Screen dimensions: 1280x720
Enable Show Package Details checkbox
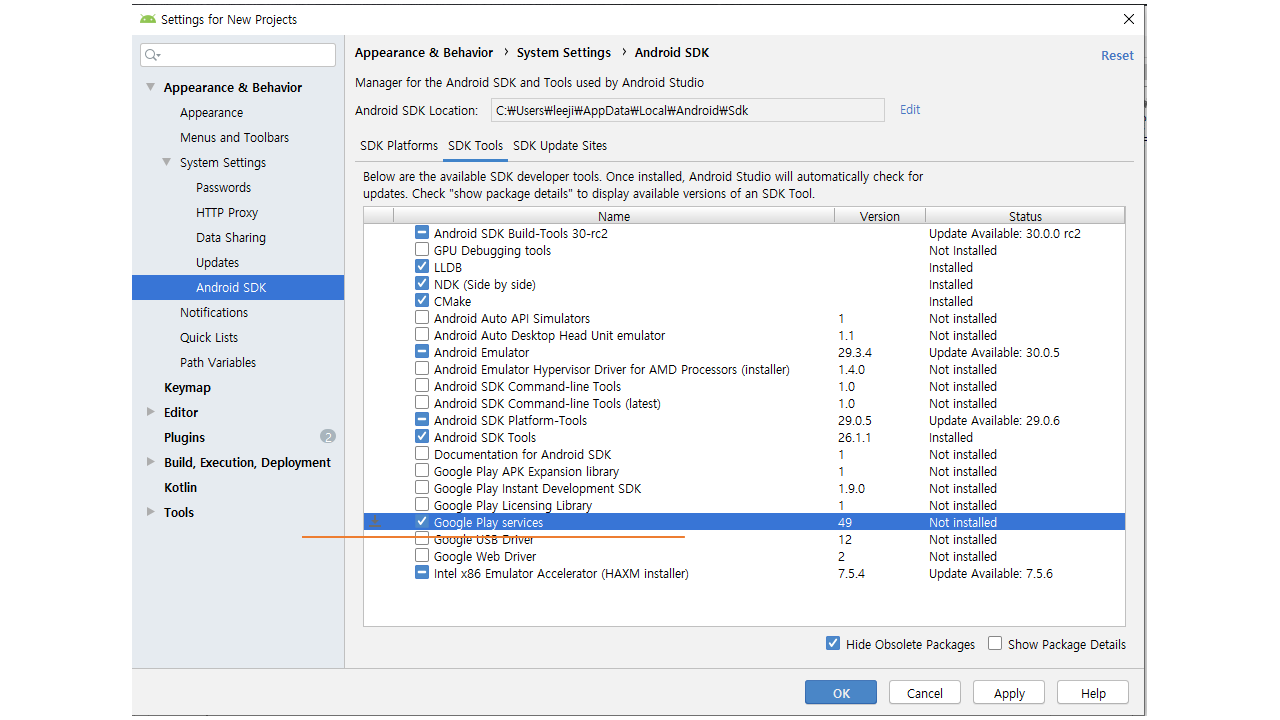pyautogui.click(x=995, y=644)
